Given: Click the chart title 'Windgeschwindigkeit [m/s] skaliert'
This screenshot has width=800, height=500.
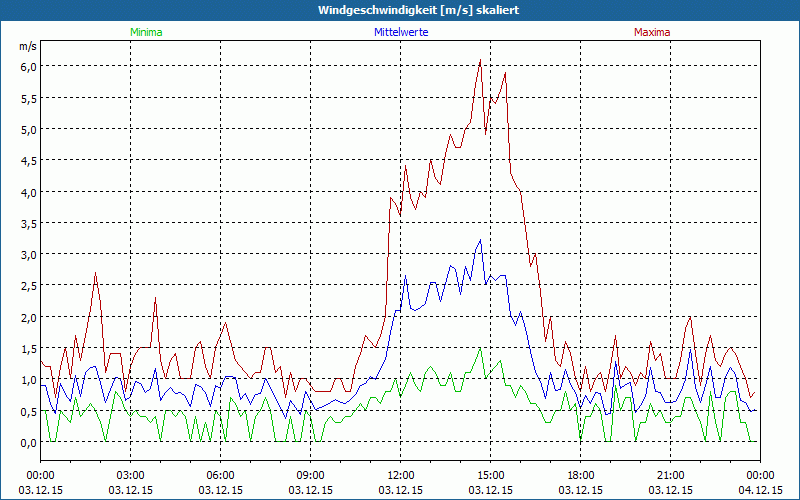Looking at the screenshot, I should [x=418, y=10].
